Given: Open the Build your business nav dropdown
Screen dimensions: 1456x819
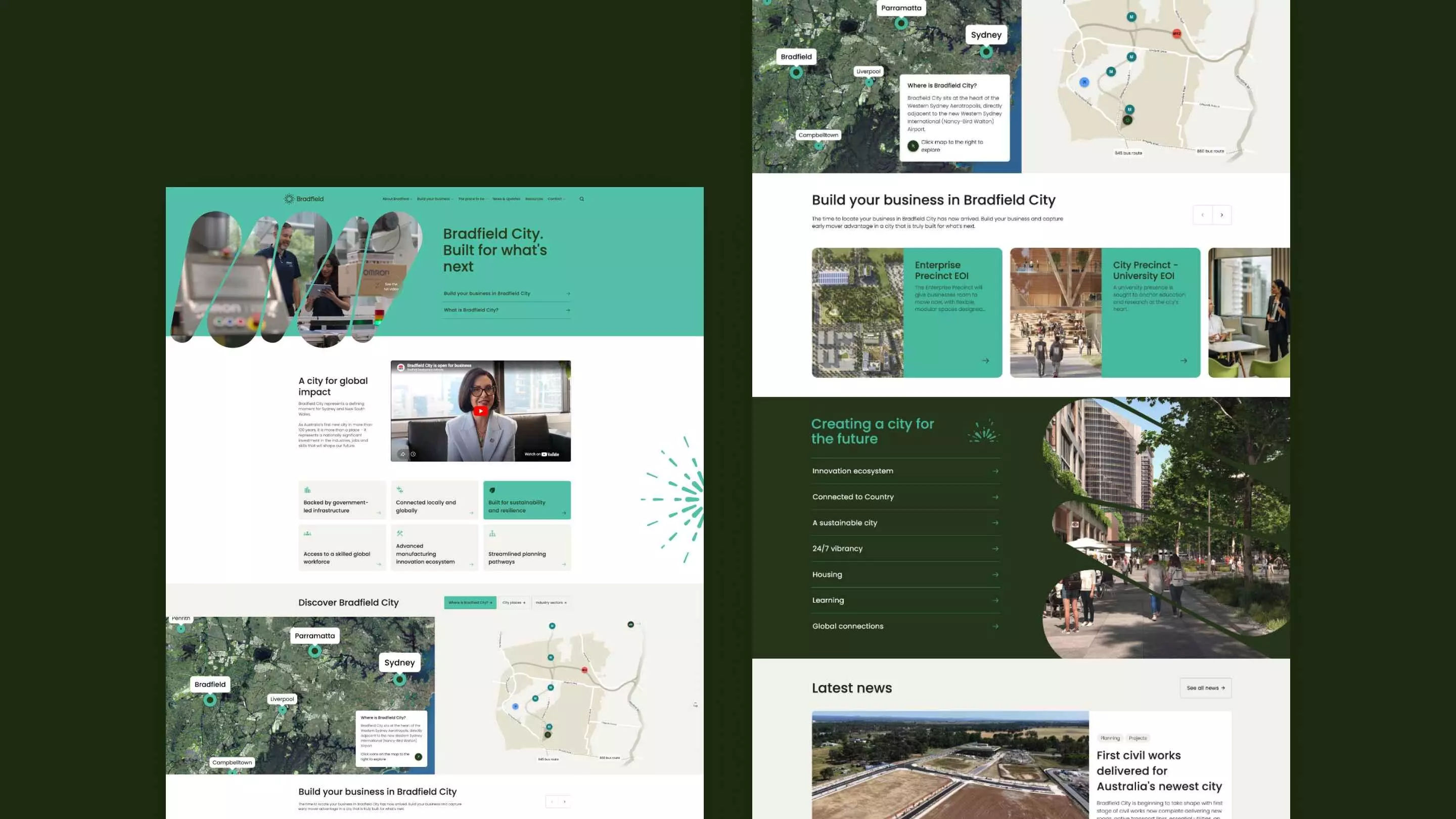Looking at the screenshot, I should point(435,199).
